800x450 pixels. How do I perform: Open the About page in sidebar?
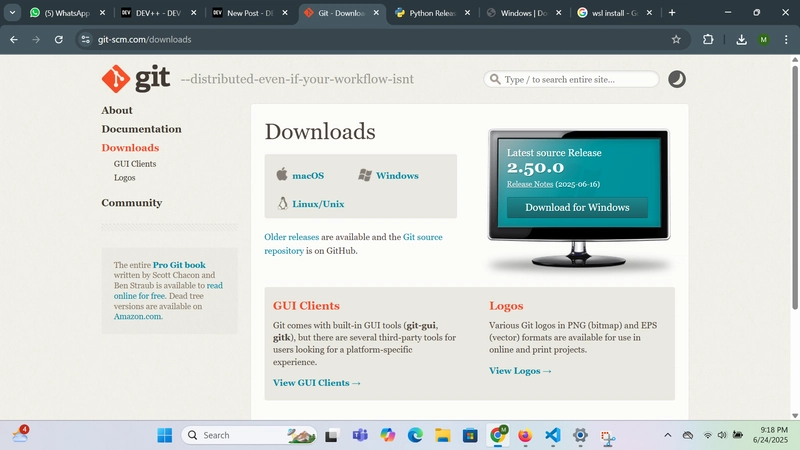click(117, 110)
